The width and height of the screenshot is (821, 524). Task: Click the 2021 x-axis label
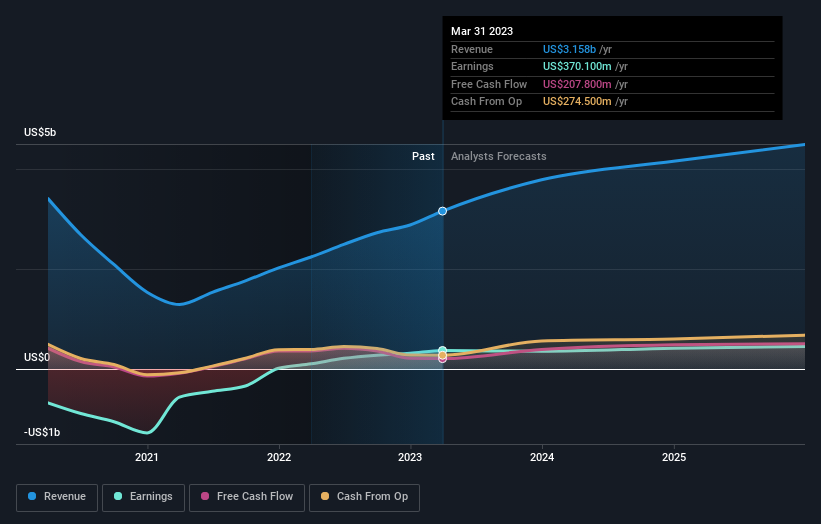147,457
